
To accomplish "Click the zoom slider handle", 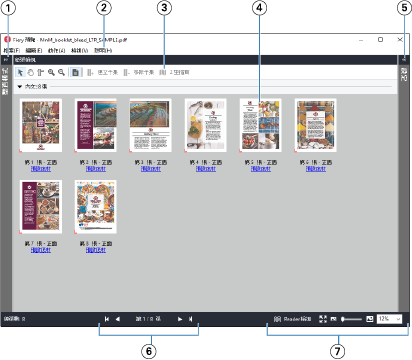I will click(x=343, y=319).
